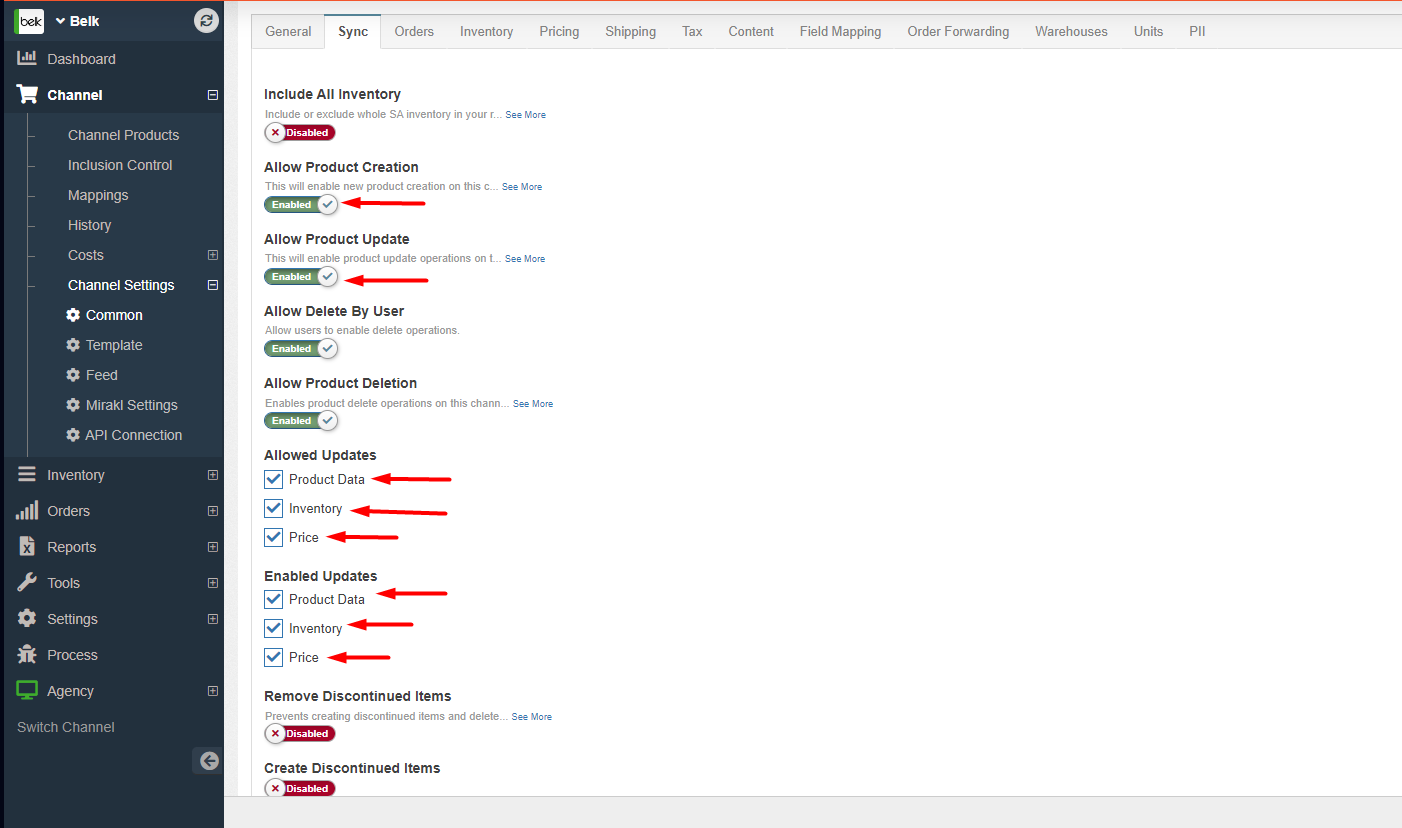Click the Settings gear icon in sidebar
Screen dimensions: 1402x828
point(27,619)
